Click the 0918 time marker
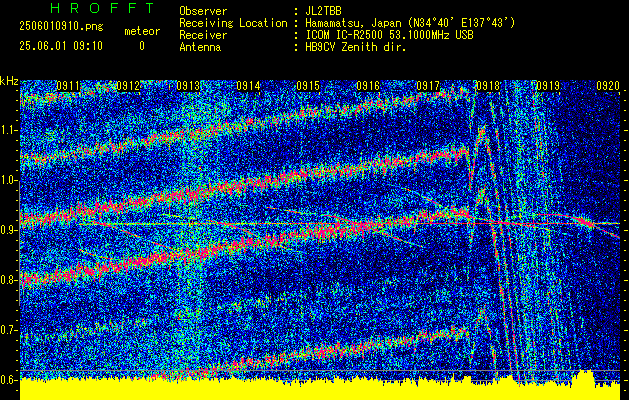Viewport: 629px width, 400px height. click(488, 85)
